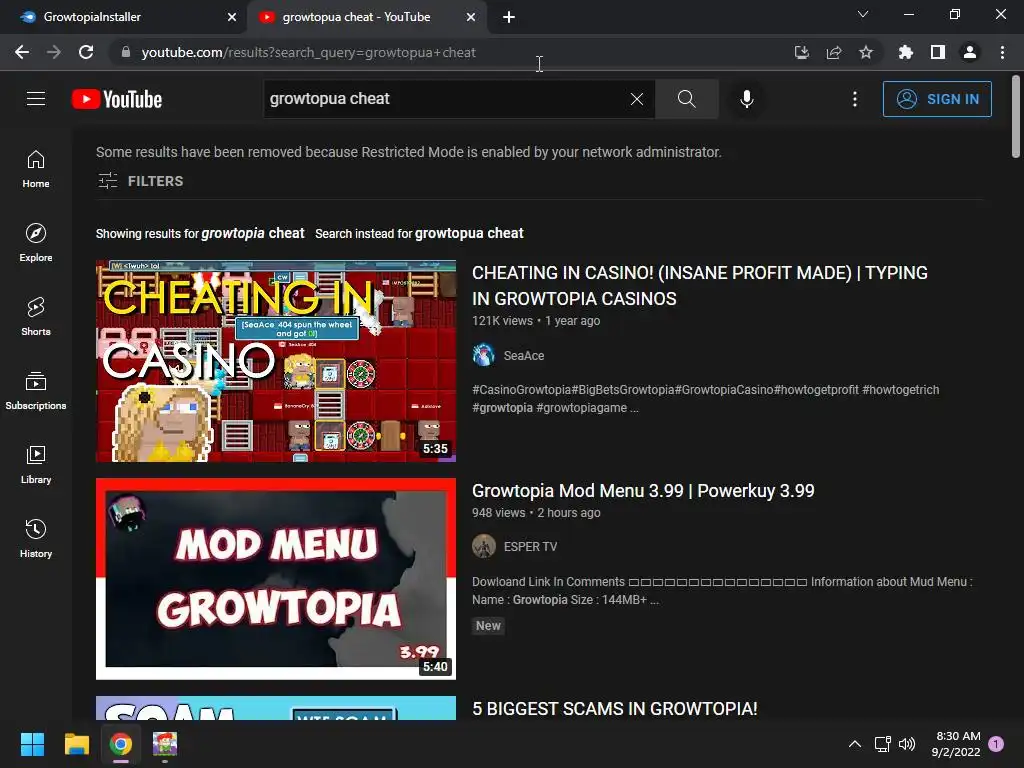
Task: Open the Chrome three-dot menu
Action: pos(1002,52)
